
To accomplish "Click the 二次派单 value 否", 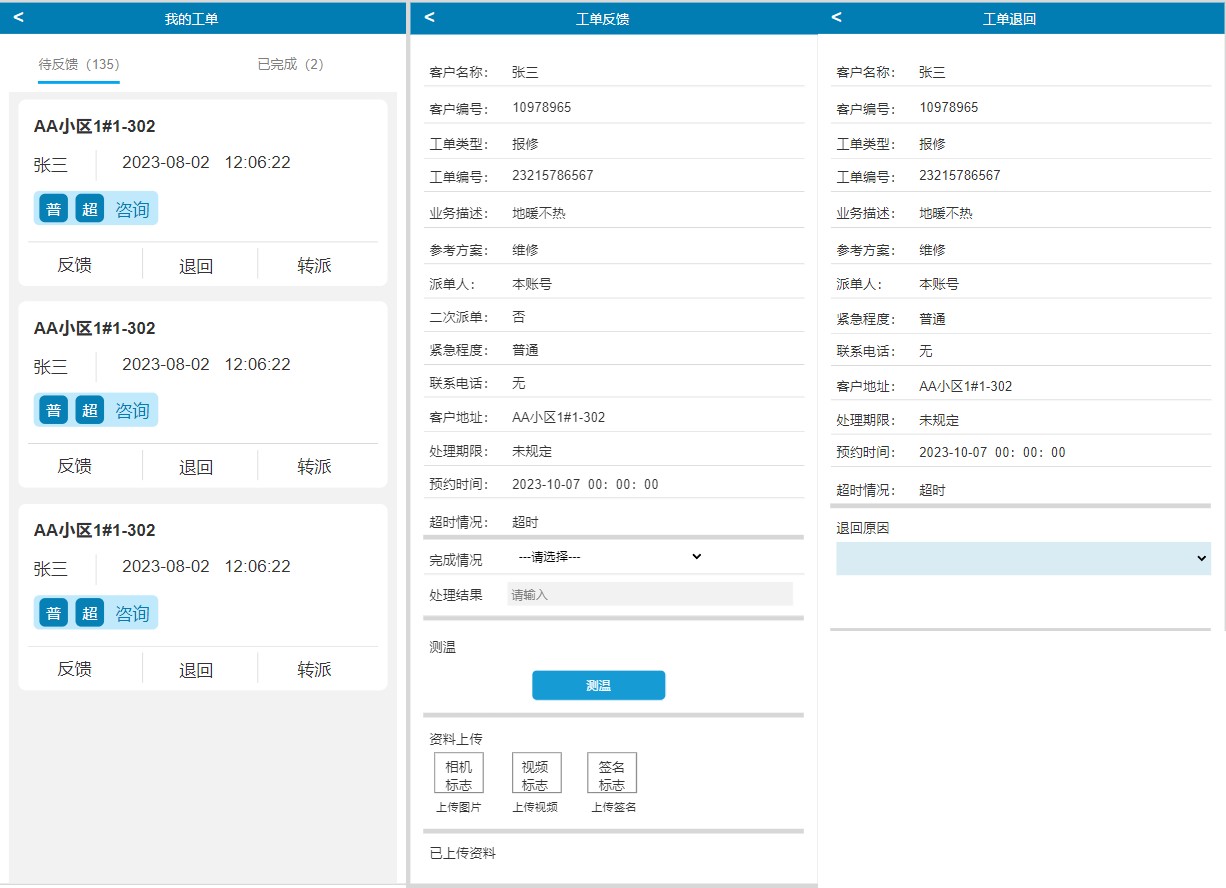I will pyautogui.click(x=519, y=317).
